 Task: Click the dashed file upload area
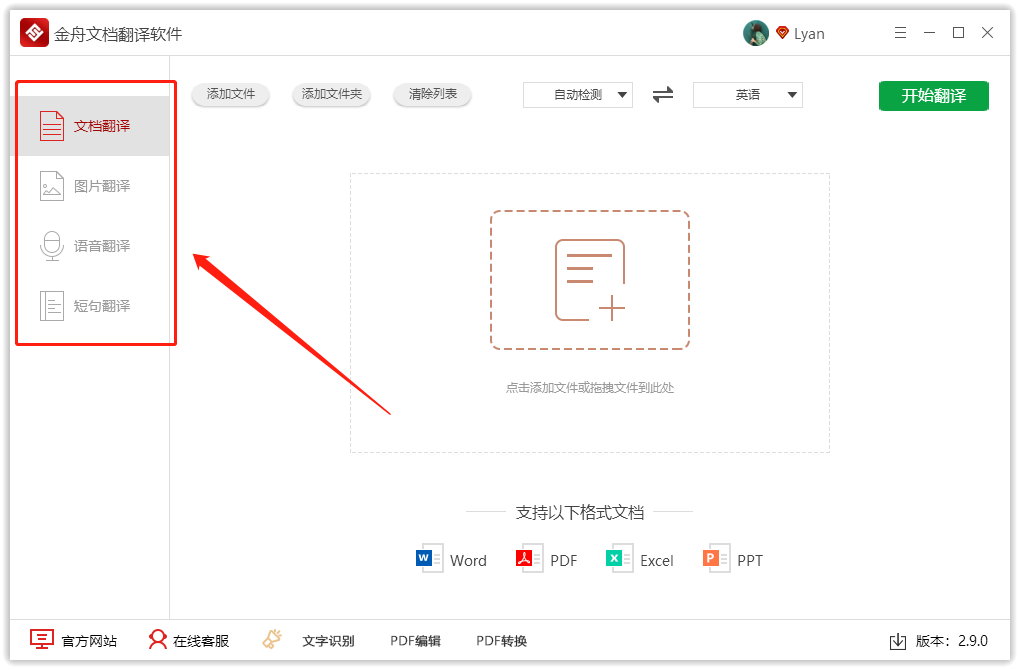(x=589, y=280)
